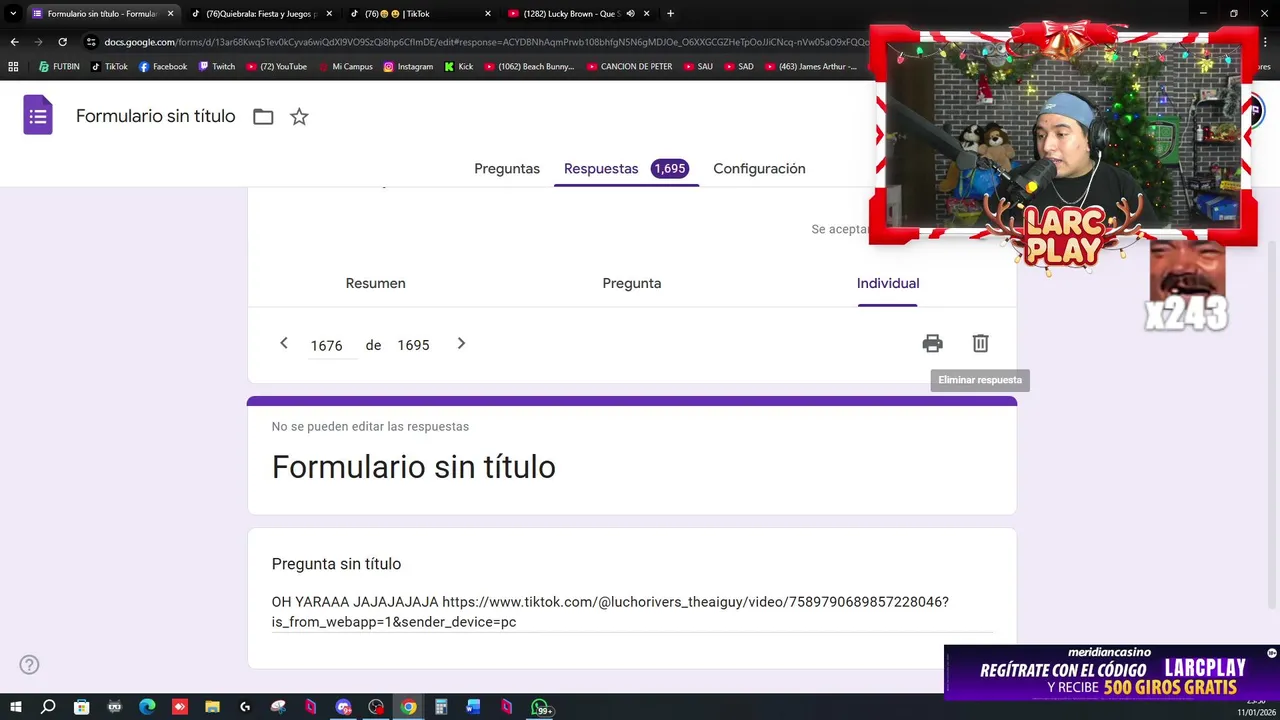Mute the Lucky Brown tab audio
The height and width of the screenshot is (720, 1280).
pos(631,14)
